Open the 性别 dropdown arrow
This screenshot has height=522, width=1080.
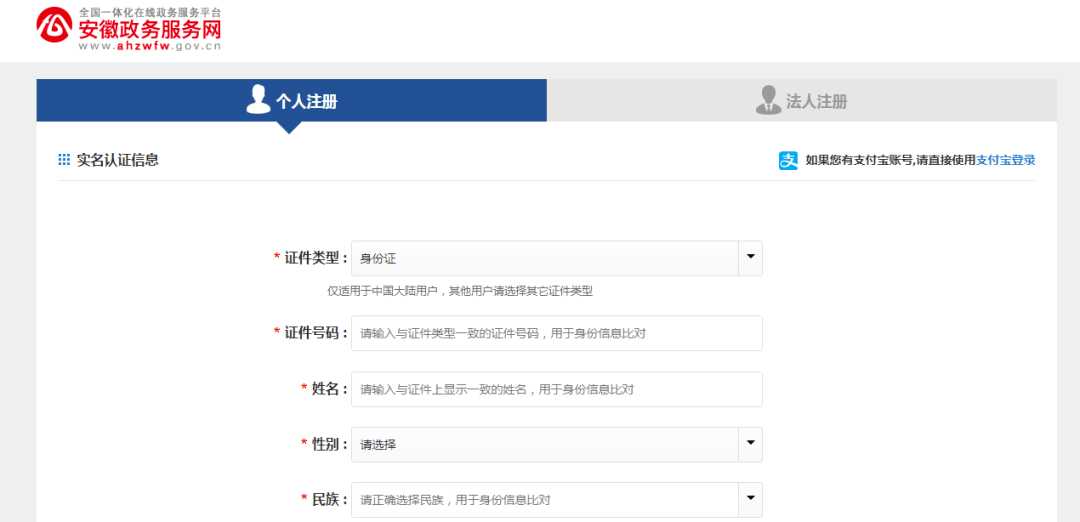tap(750, 444)
